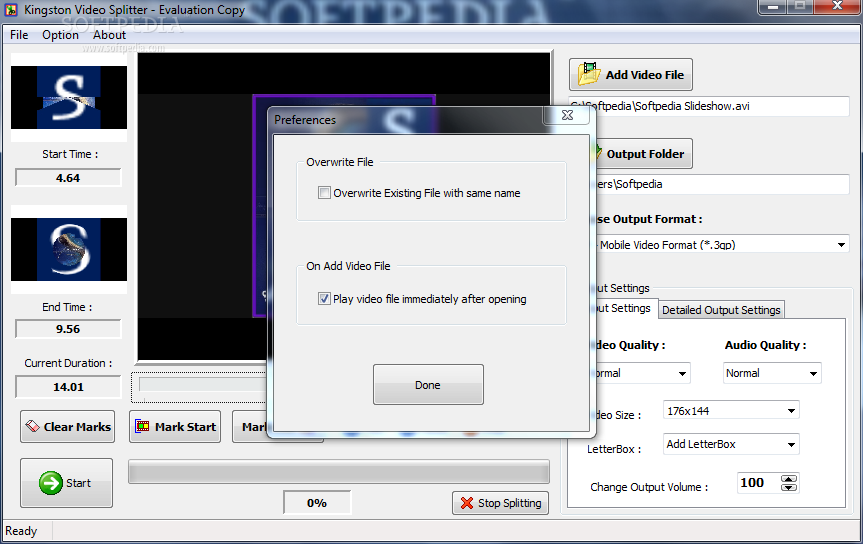Enable Overwrite Existing File with same name
Screen dimensions: 863x544
[x=324, y=193]
